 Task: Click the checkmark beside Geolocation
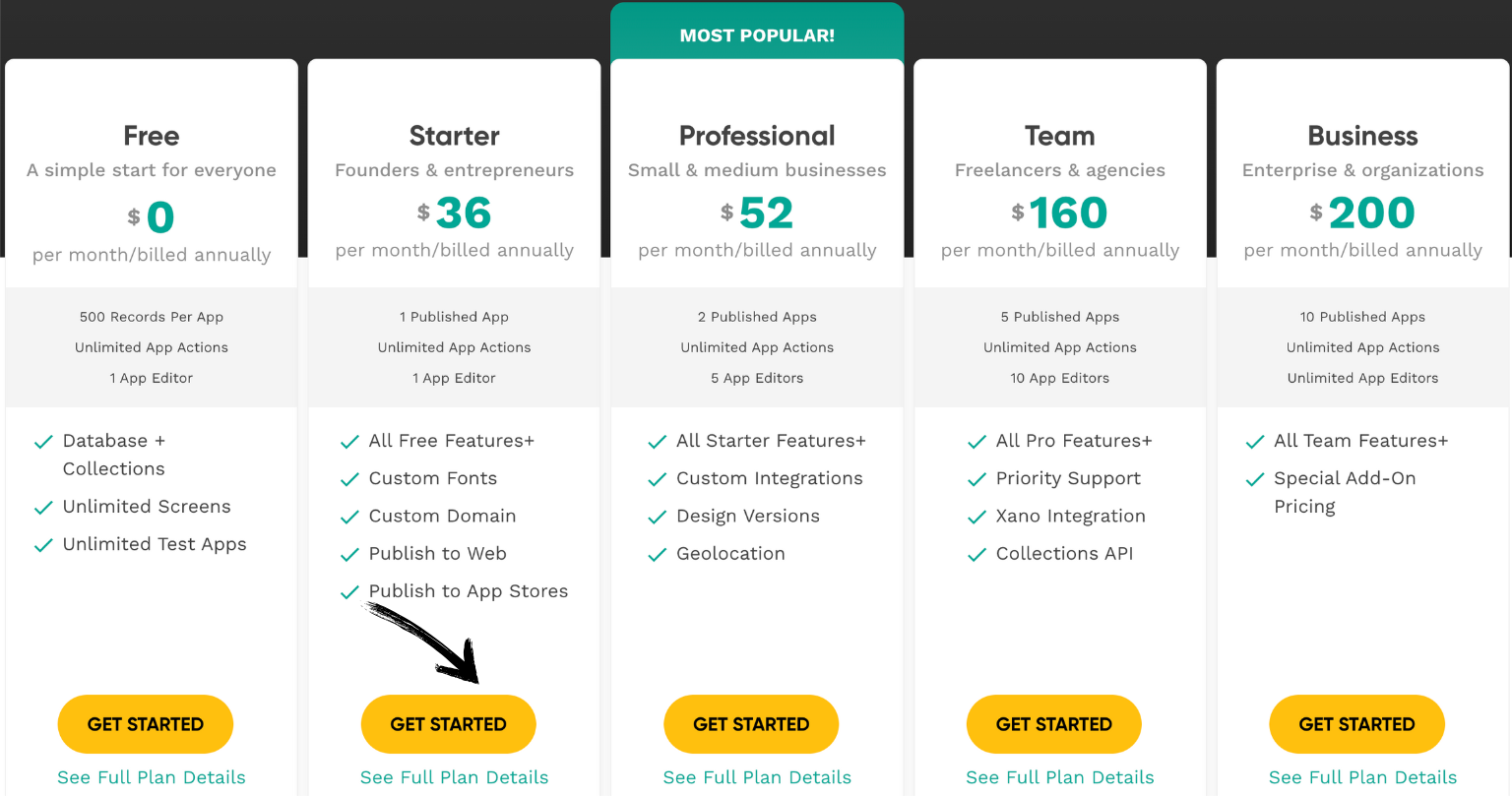coord(657,554)
